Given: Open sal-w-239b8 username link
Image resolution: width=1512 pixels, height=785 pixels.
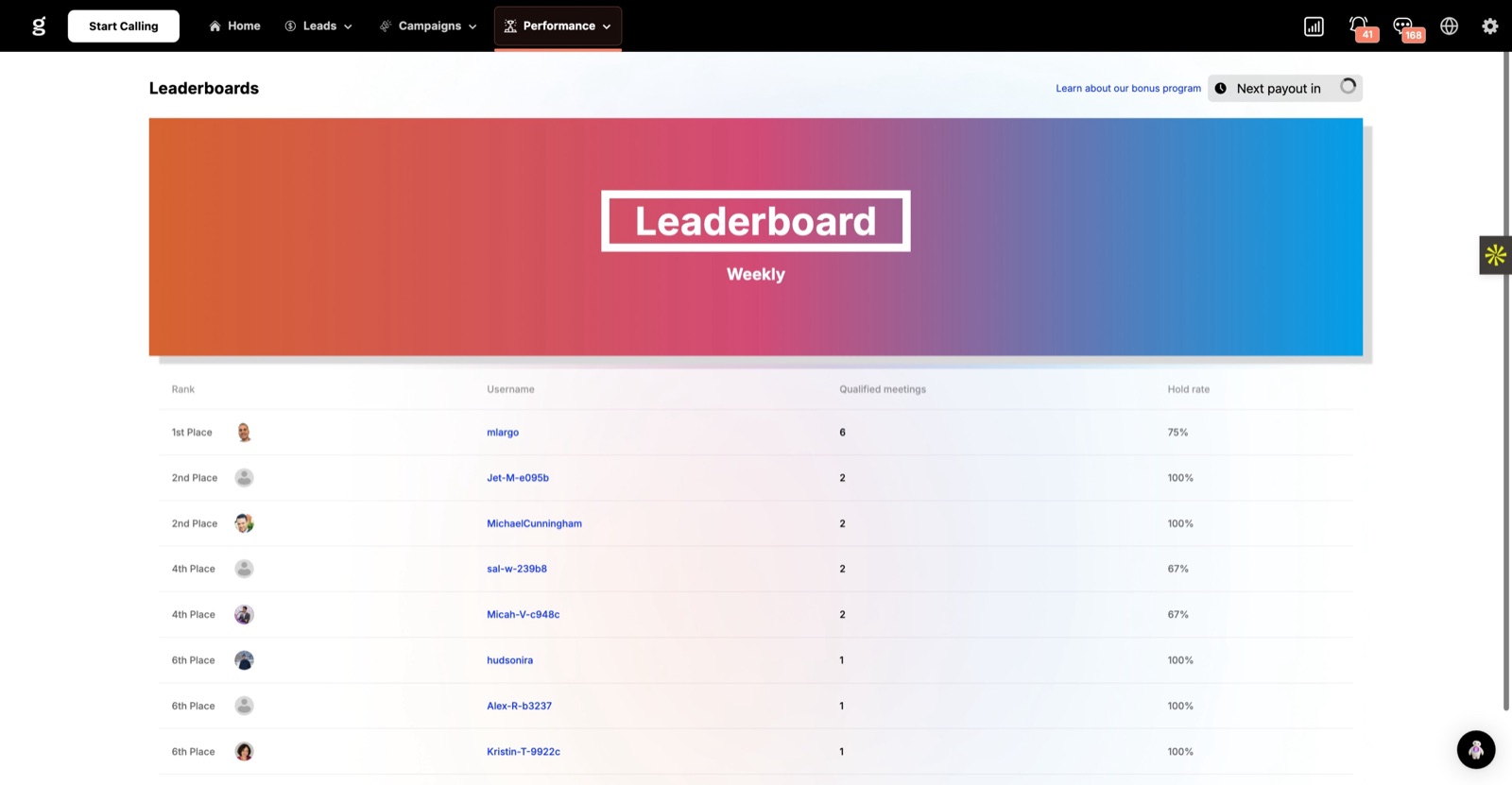Looking at the screenshot, I should 517,569.
